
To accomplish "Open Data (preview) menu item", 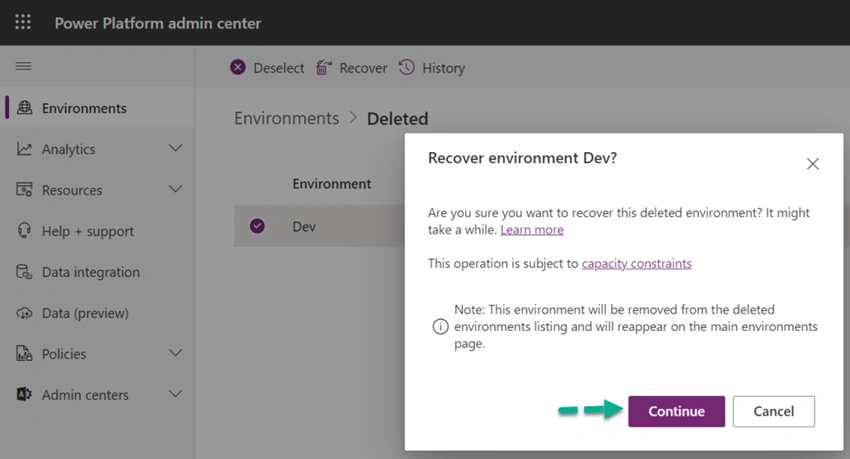I will 98,313.
